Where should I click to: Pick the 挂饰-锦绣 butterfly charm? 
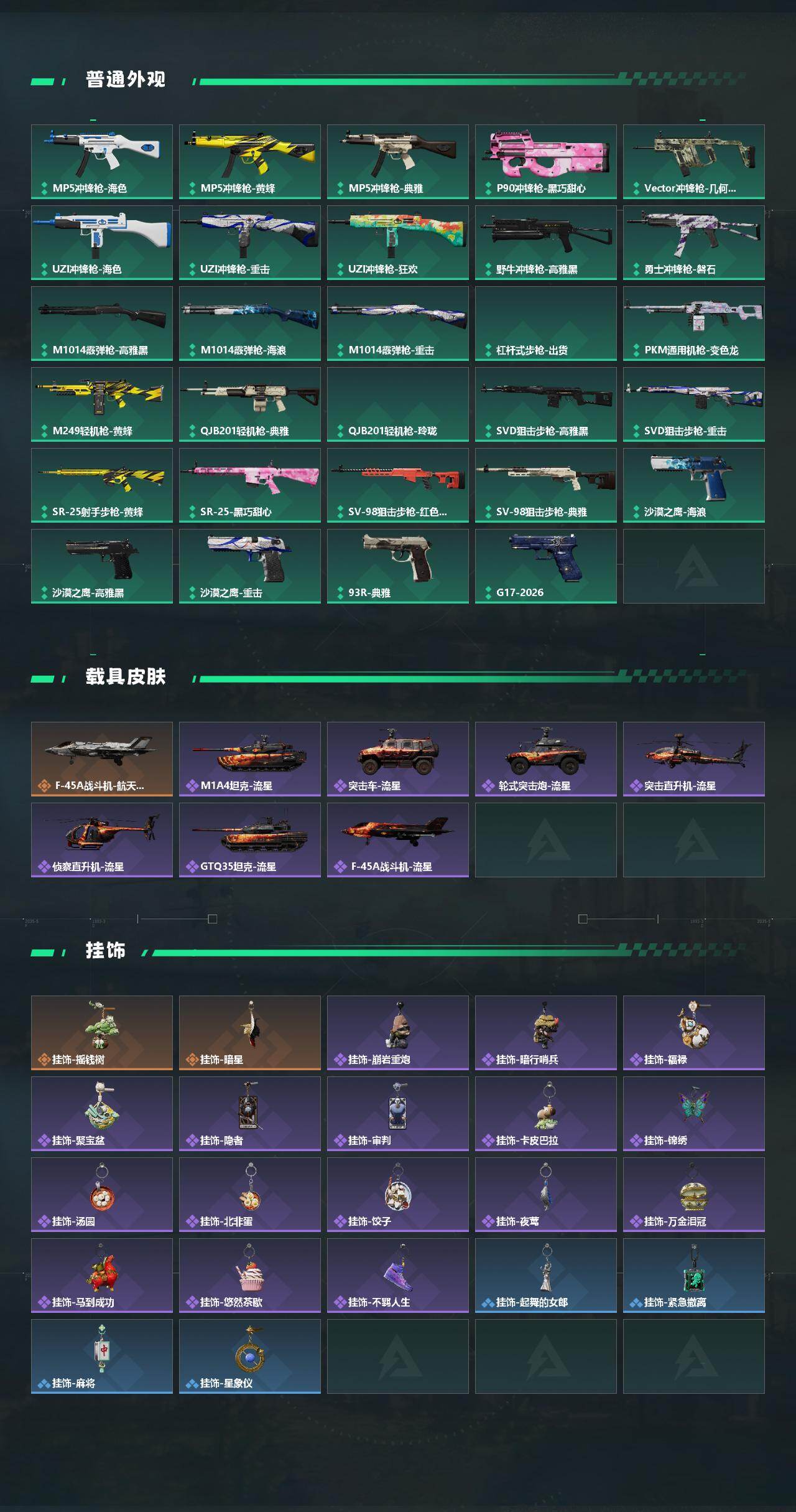coord(694,1114)
